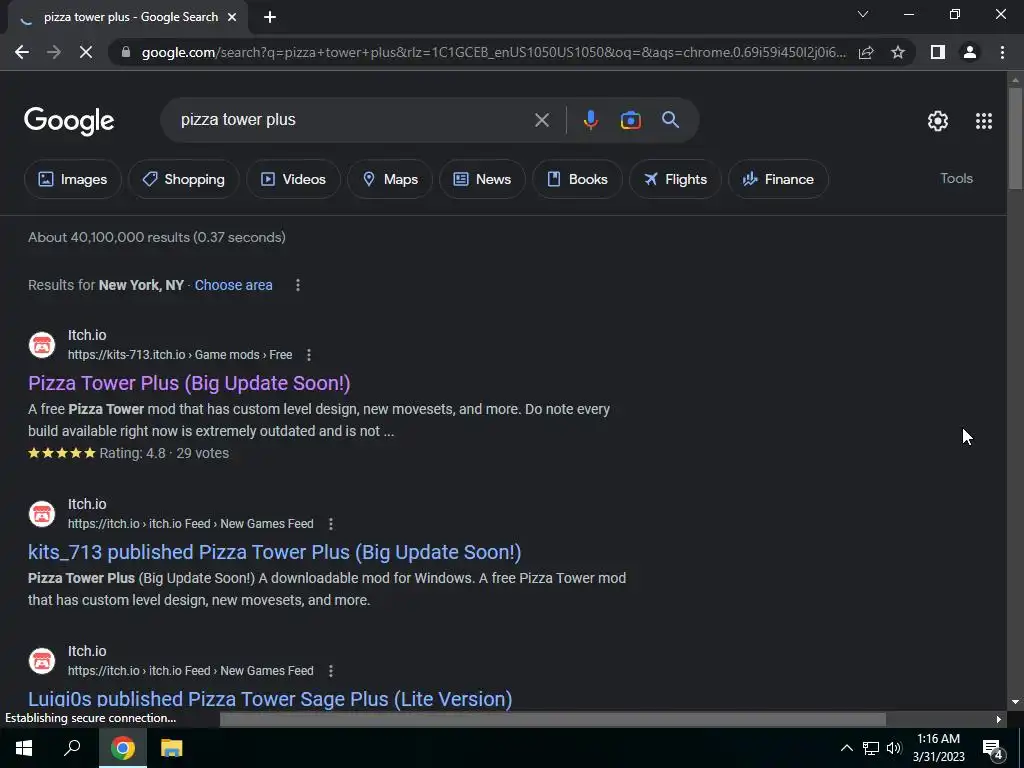Go back to the previous page

[22, 52]
